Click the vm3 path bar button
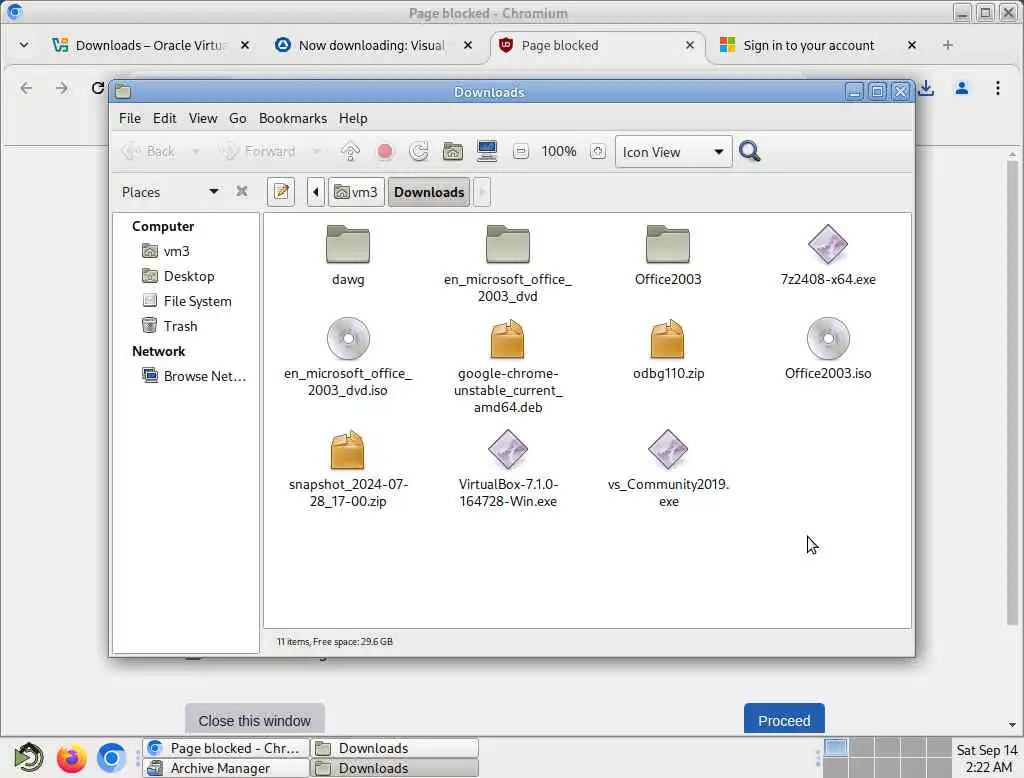The height and width of the screenshot is (778, 1024). pos(356,192)
